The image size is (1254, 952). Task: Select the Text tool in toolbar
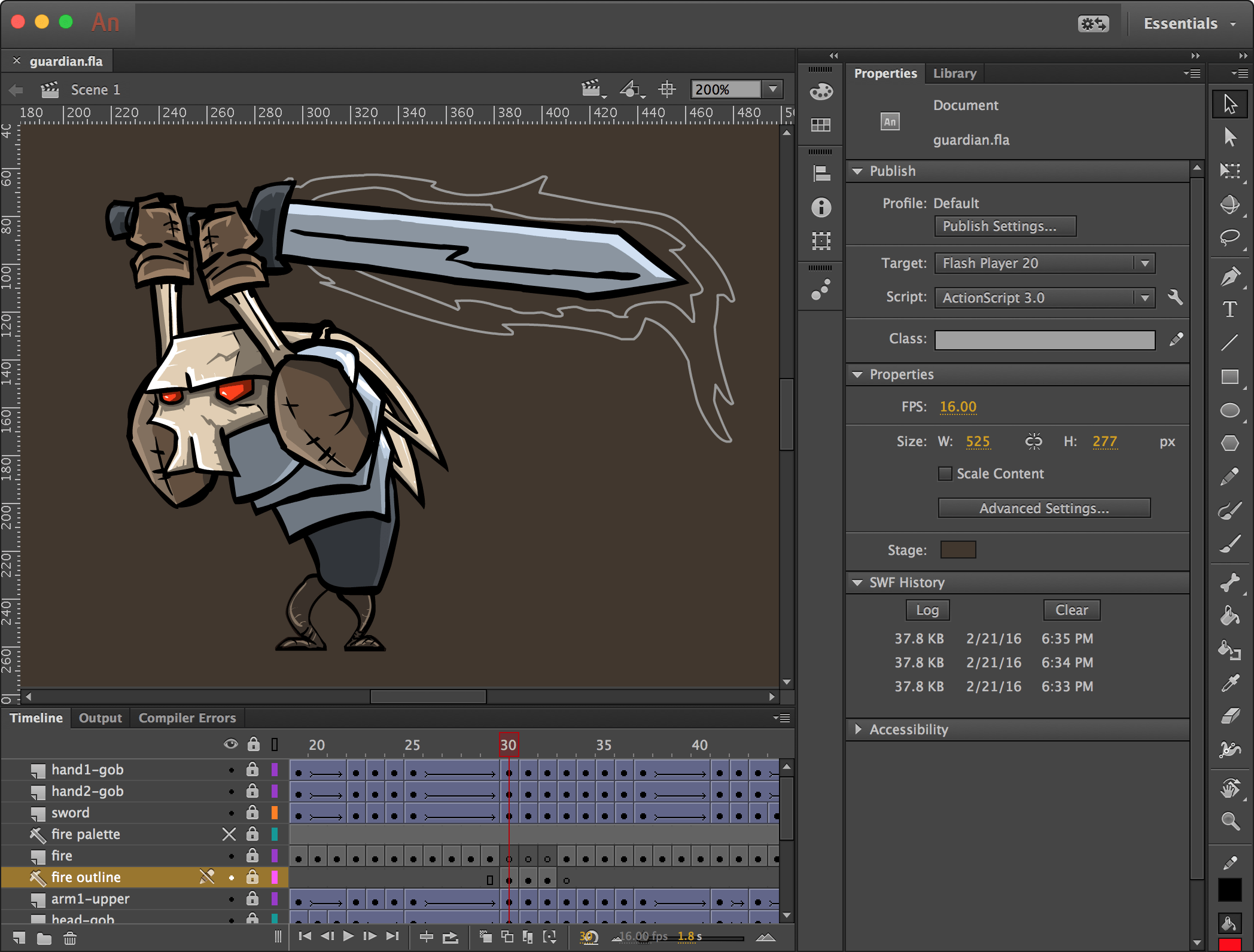(x=1232, y=310)
